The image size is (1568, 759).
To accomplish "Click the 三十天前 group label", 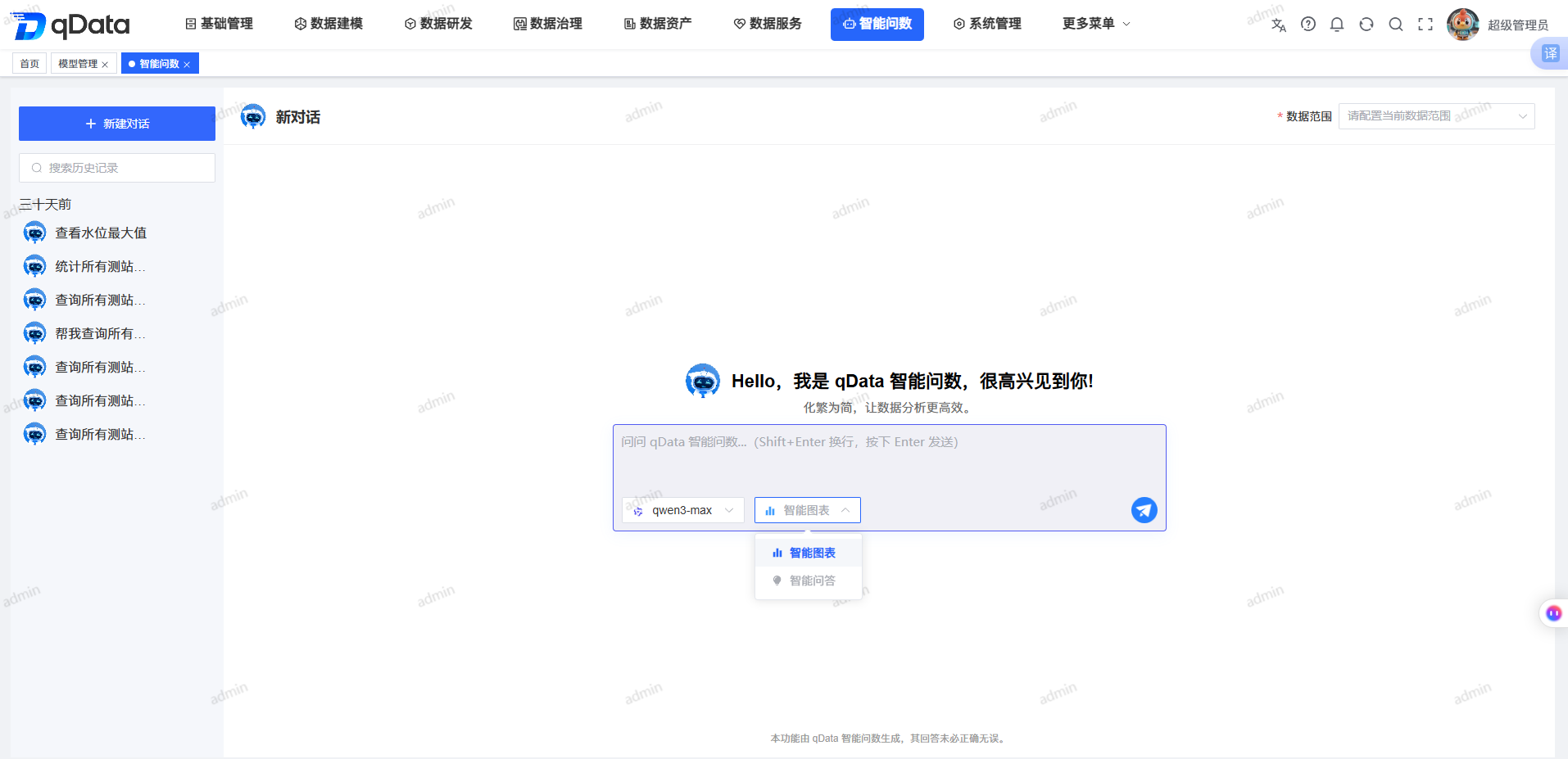I will (45, 204).
